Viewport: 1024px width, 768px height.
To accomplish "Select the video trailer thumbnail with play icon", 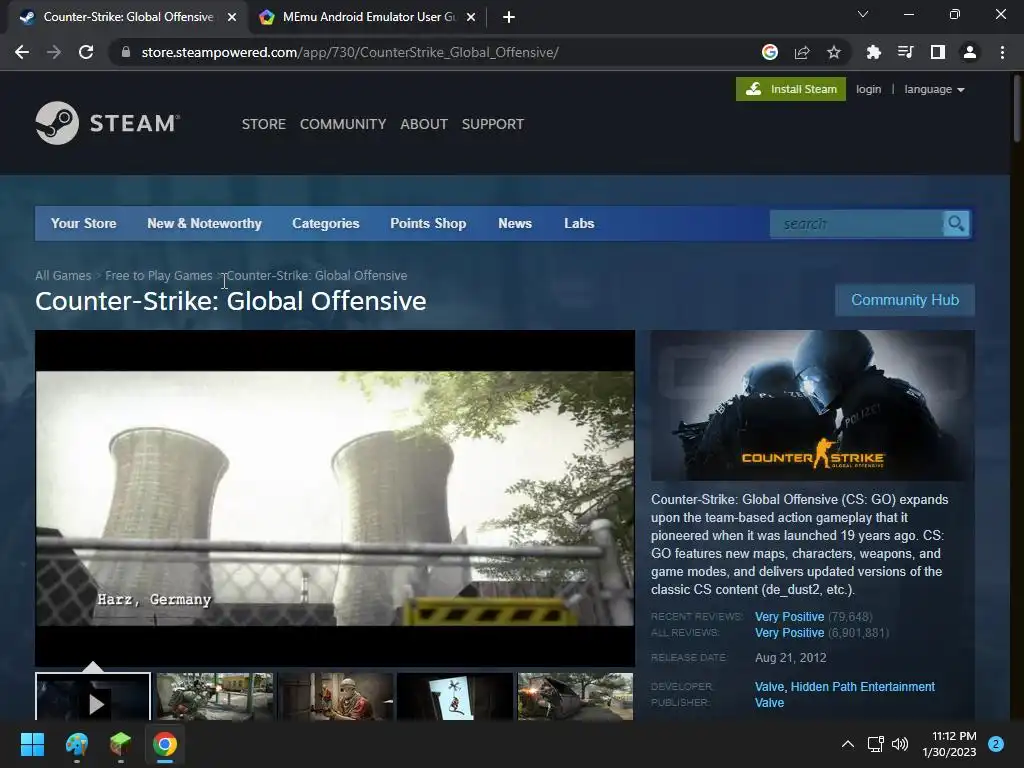I will point(93,697).
